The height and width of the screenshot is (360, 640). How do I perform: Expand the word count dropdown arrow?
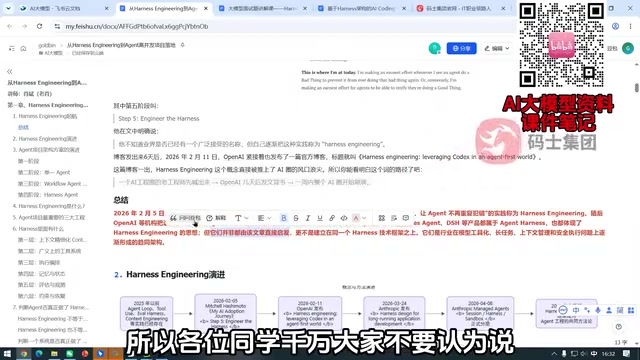click(x=636, y=343)
